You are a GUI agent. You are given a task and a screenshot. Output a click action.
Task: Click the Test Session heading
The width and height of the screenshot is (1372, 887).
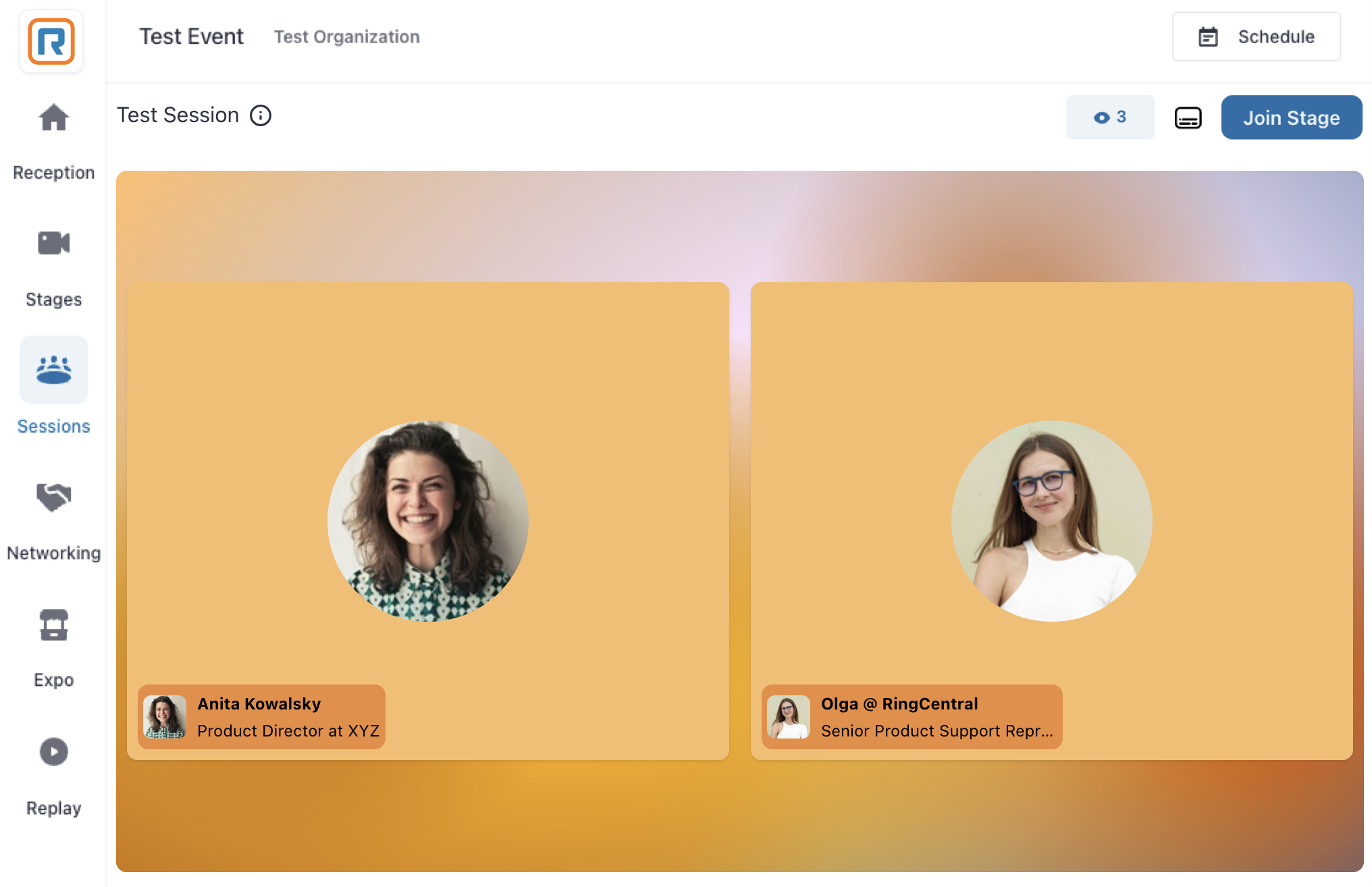tap(178, 115)
